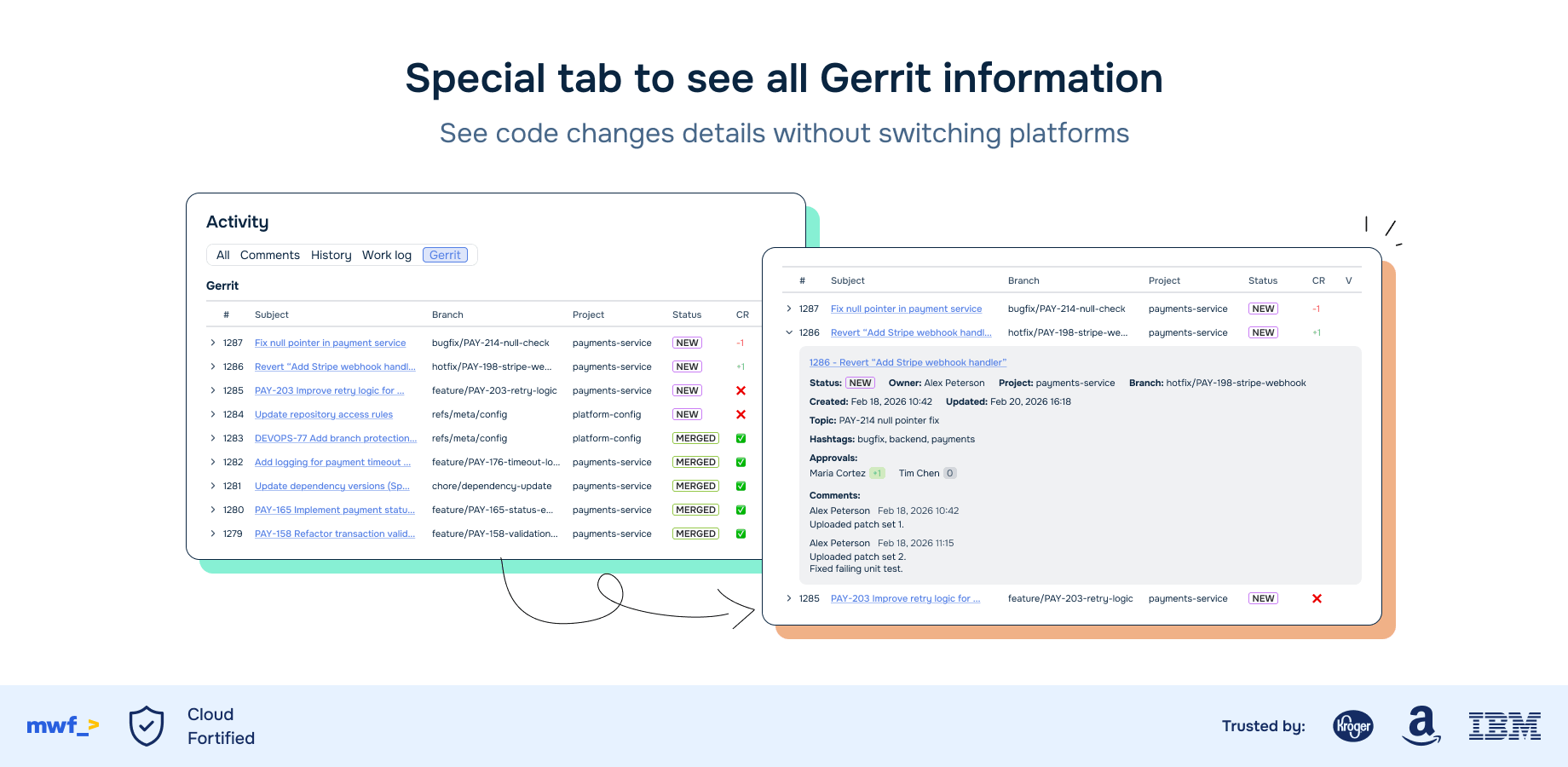Click the green check on row 1279

[741, 534]
